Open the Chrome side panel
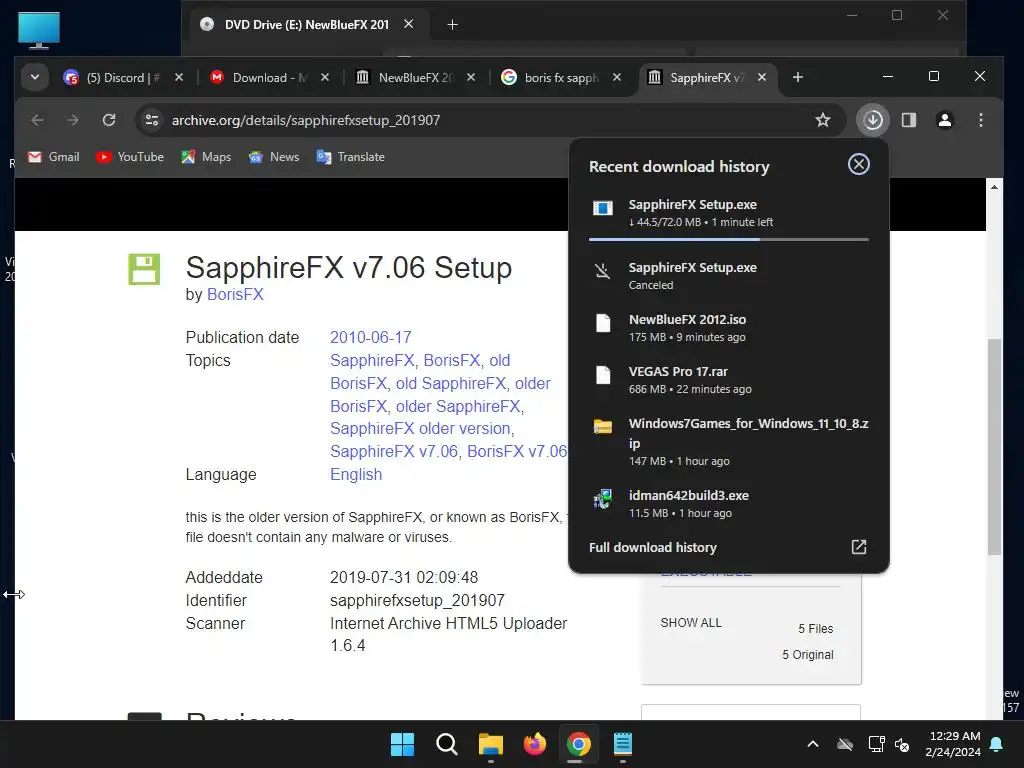The width and height of the screenshot is (1024, 768). pos(909,120)
